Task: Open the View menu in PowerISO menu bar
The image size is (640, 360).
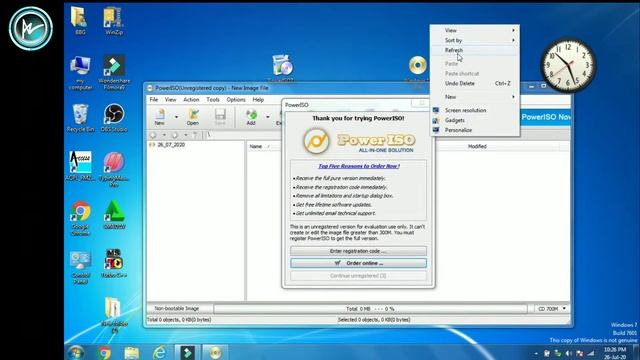Action: click(x=170, y=100)
